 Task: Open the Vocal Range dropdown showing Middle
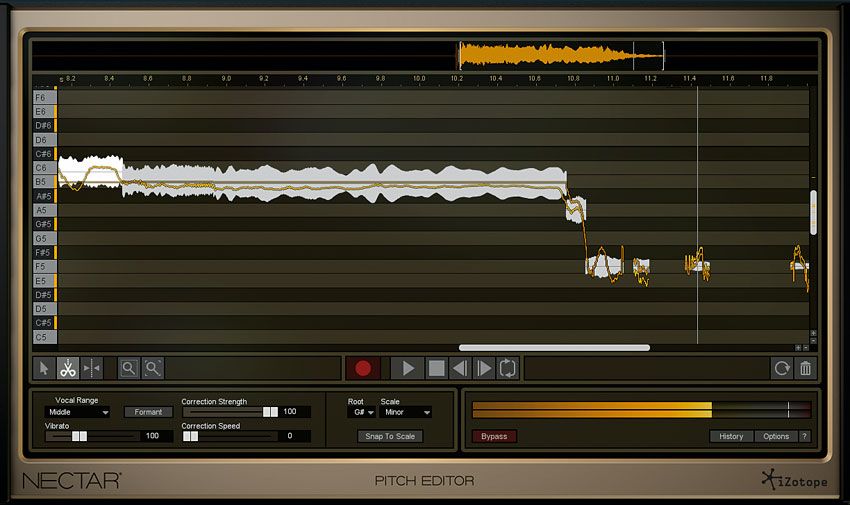78,412
